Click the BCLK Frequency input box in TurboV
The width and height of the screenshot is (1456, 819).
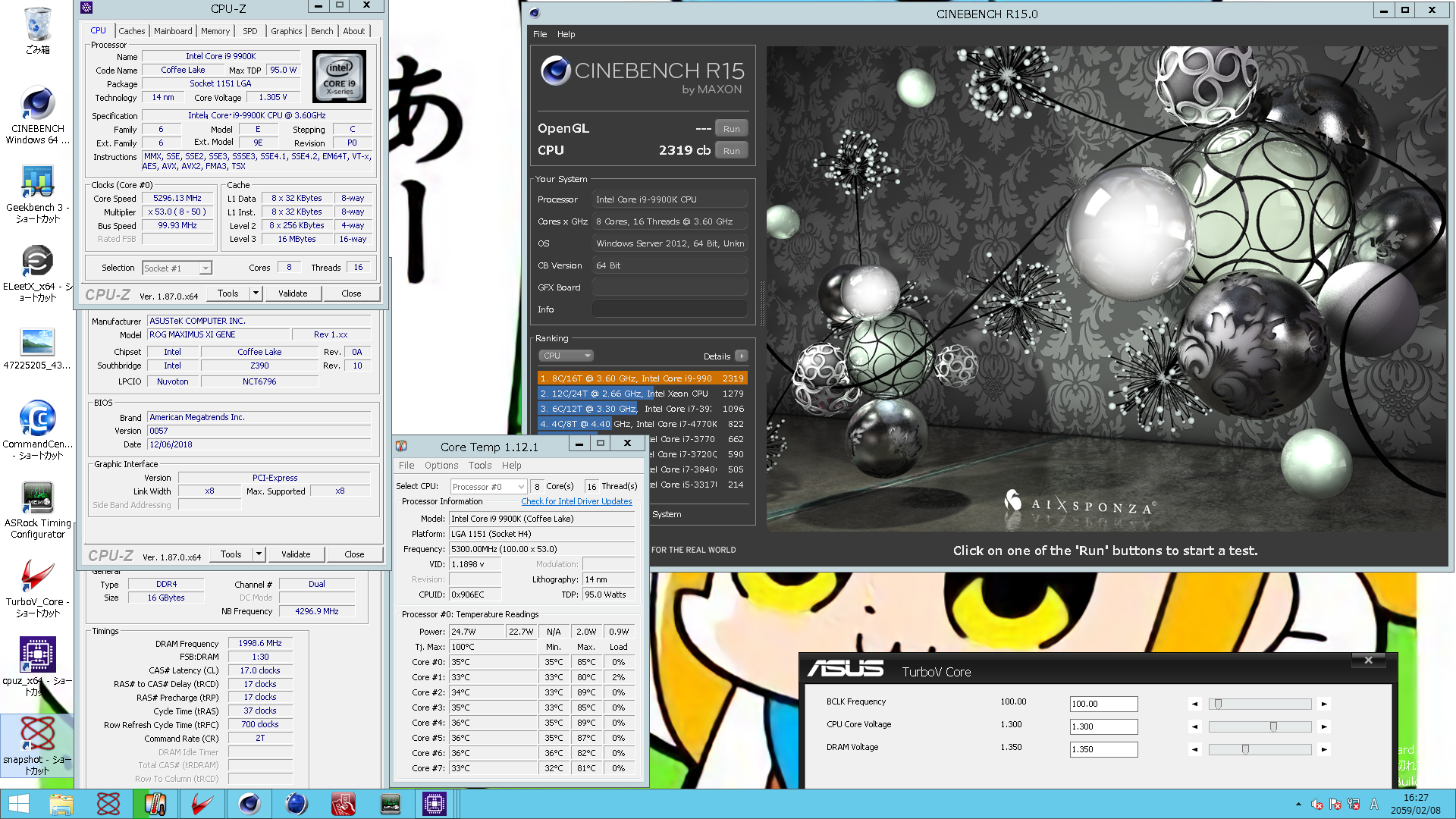click(x=1103, y=704)
